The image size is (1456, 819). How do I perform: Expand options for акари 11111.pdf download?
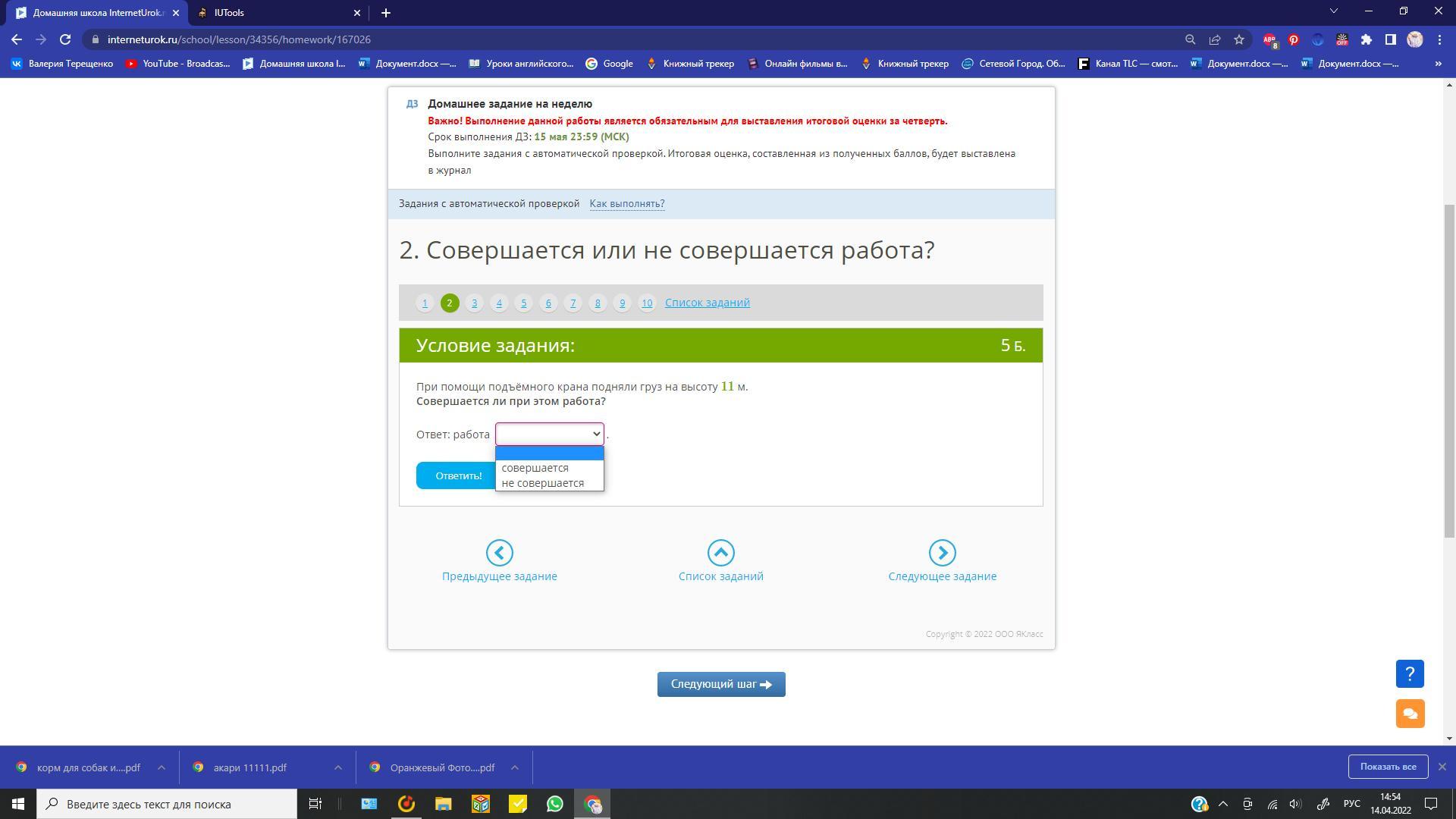coord(337,767)
